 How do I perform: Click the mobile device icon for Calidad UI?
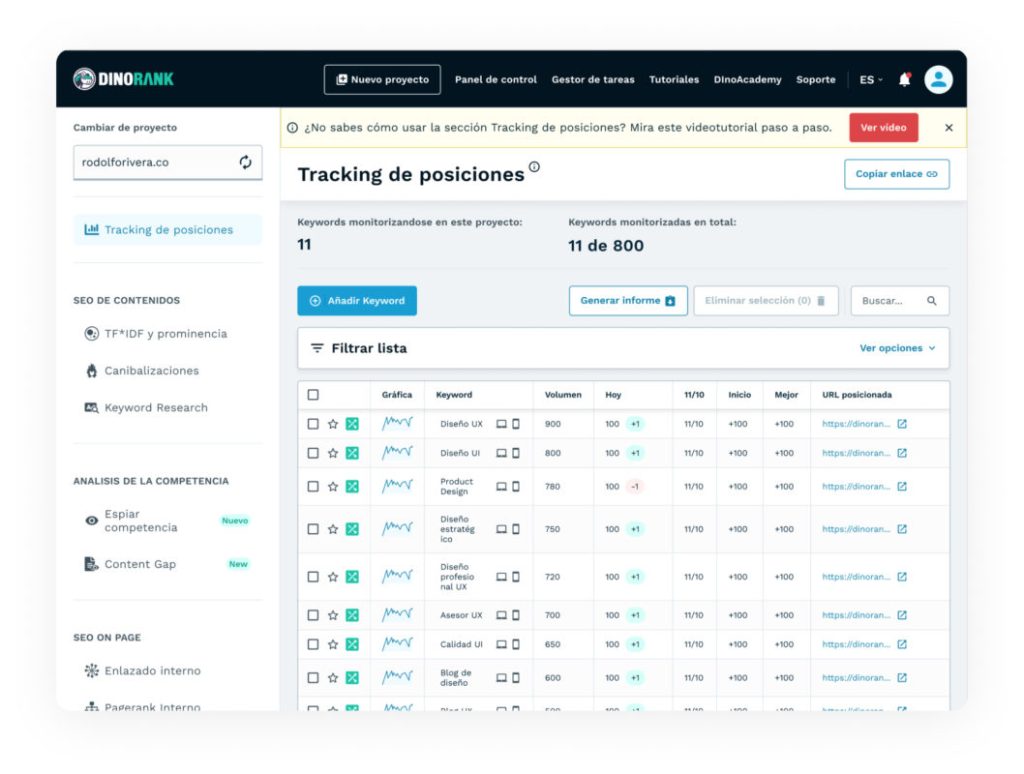(x=516, y=644)
